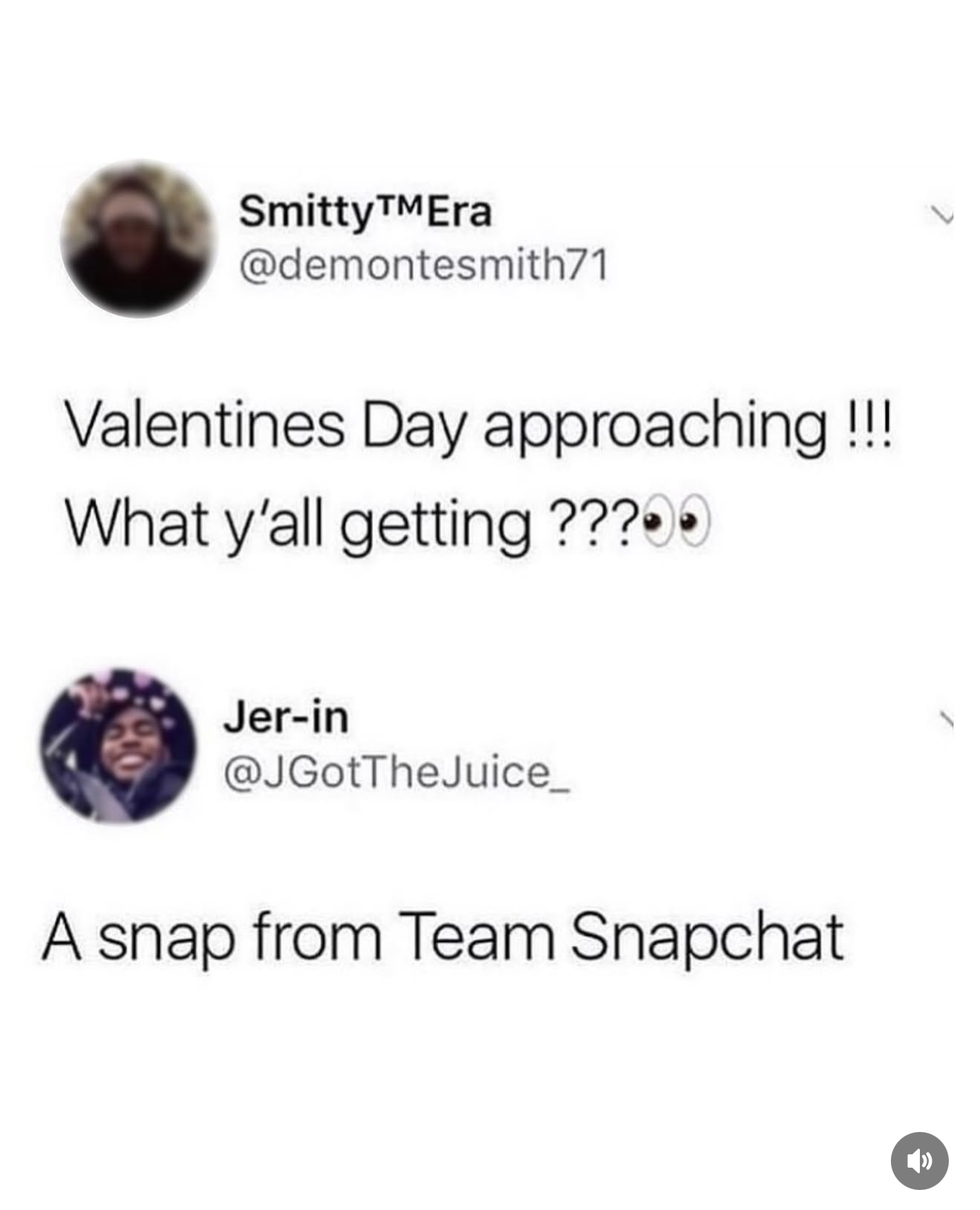Open the "A snap from Team Snapchat" reply

(x=442, y=937)
